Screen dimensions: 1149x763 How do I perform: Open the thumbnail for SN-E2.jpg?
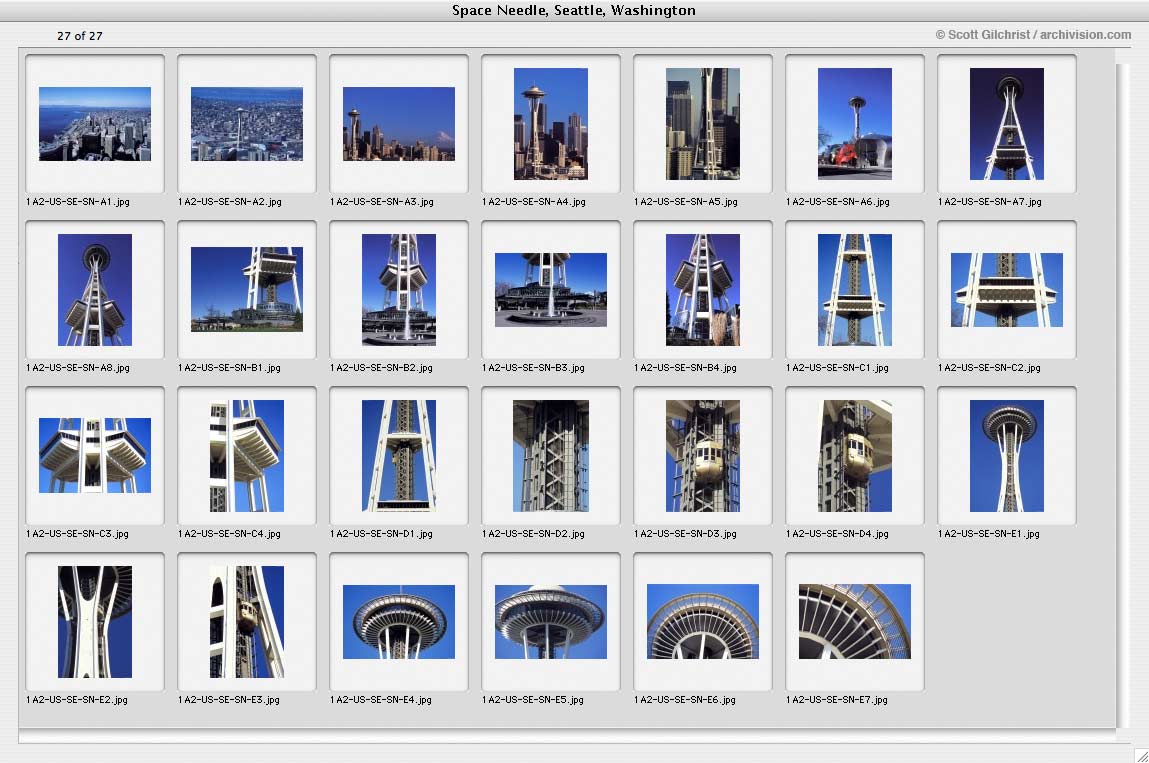coord(95,622)
